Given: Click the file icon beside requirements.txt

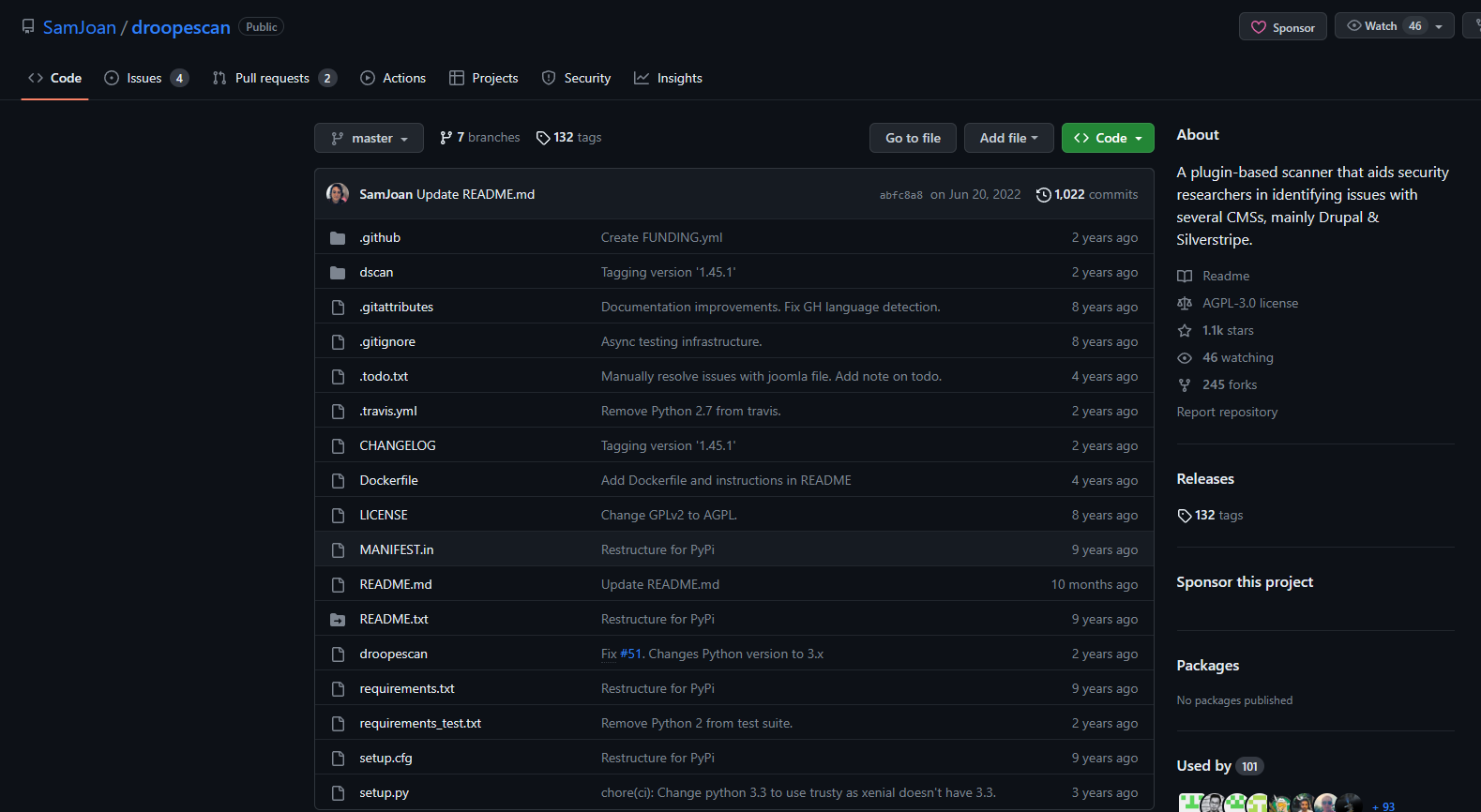Looking at the screenshot, I should pyautogui.click(x=338, y=689).
